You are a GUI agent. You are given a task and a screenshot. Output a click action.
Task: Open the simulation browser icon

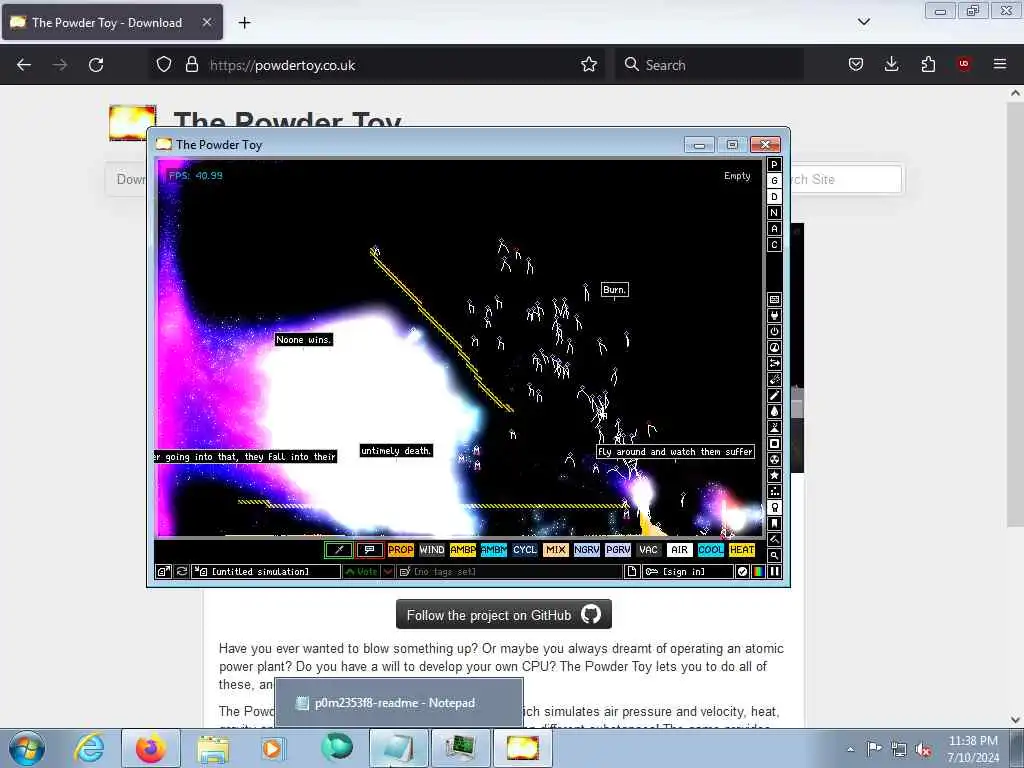[163, 571]
